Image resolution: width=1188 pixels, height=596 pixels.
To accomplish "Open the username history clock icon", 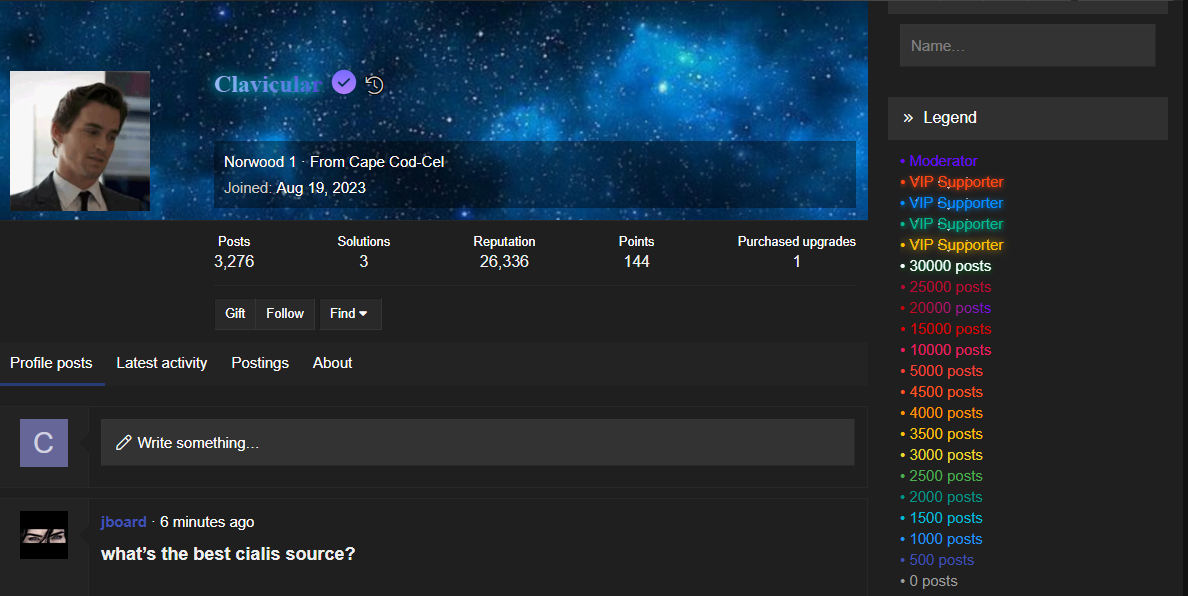I will [374, 84].
